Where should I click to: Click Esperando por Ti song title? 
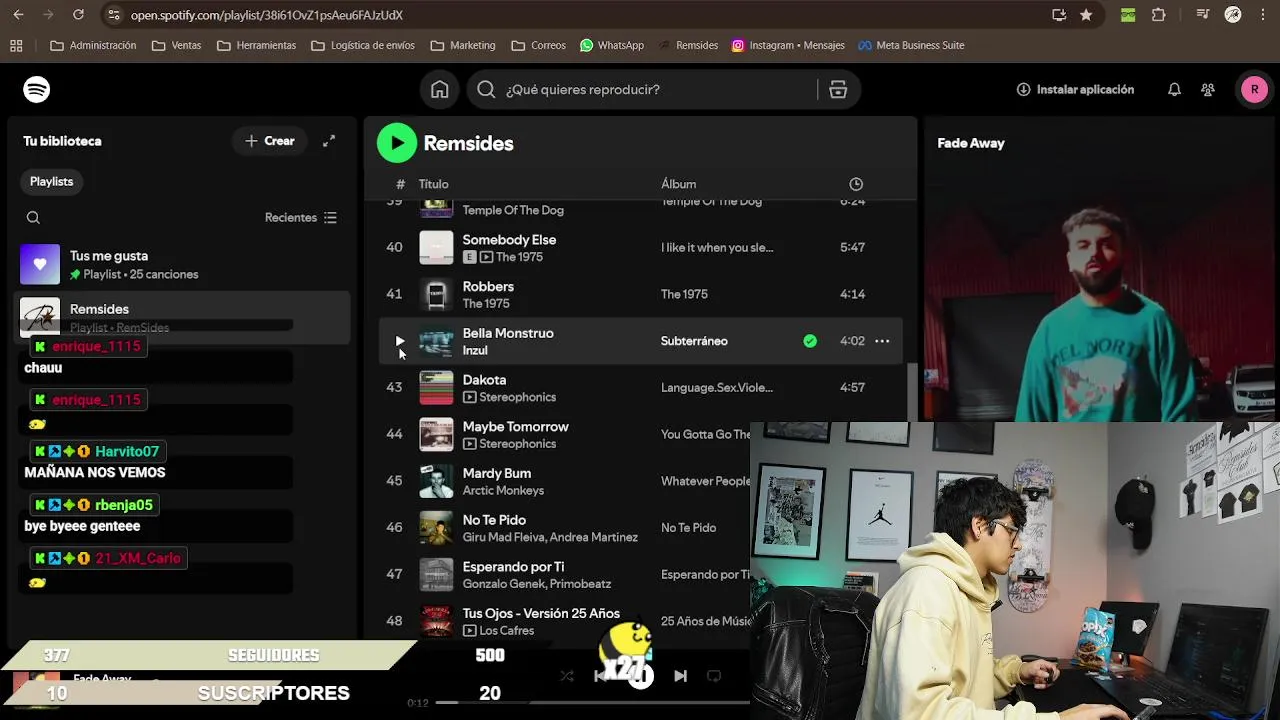pyautogui.click(x=513, y=567)
